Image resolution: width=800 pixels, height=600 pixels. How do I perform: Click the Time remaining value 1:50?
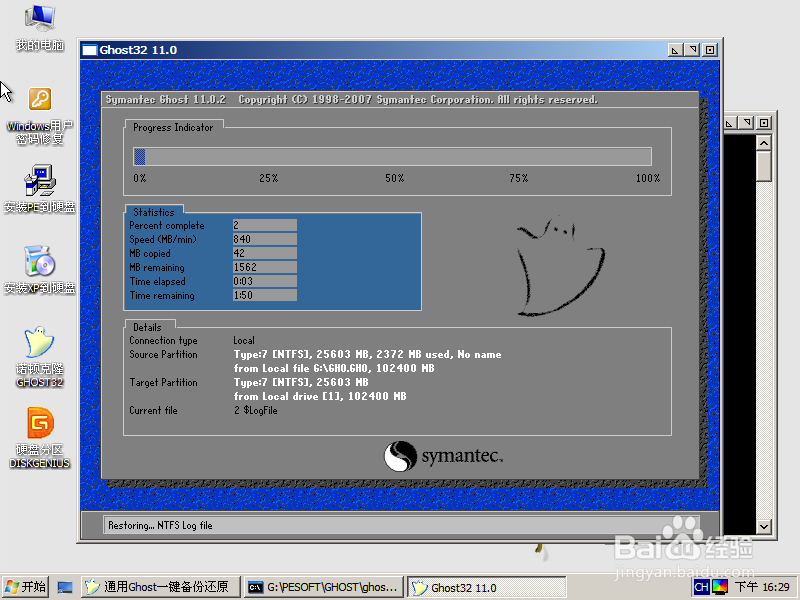[265, 295]
